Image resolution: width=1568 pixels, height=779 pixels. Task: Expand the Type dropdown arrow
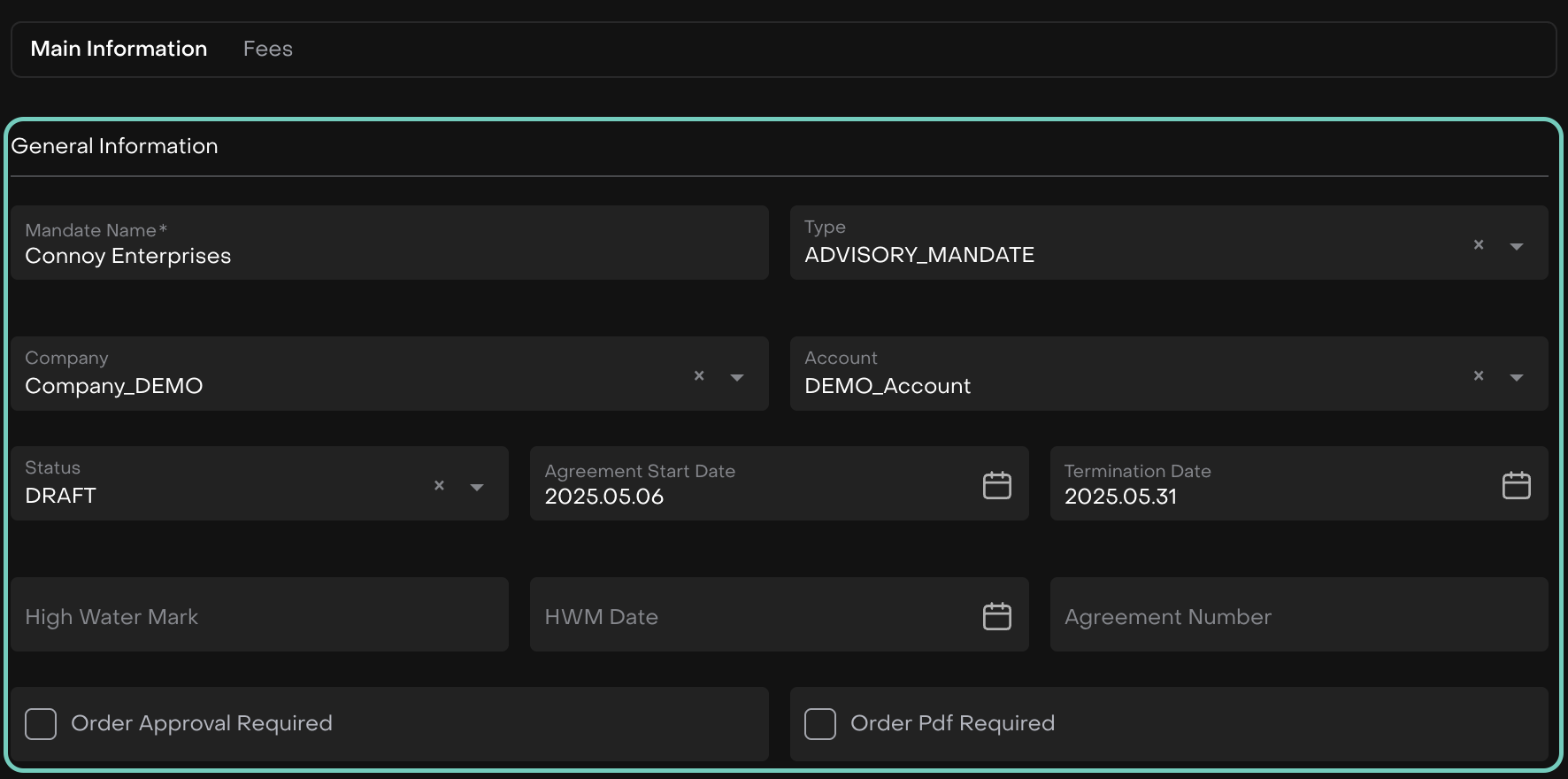(1516, 246)
